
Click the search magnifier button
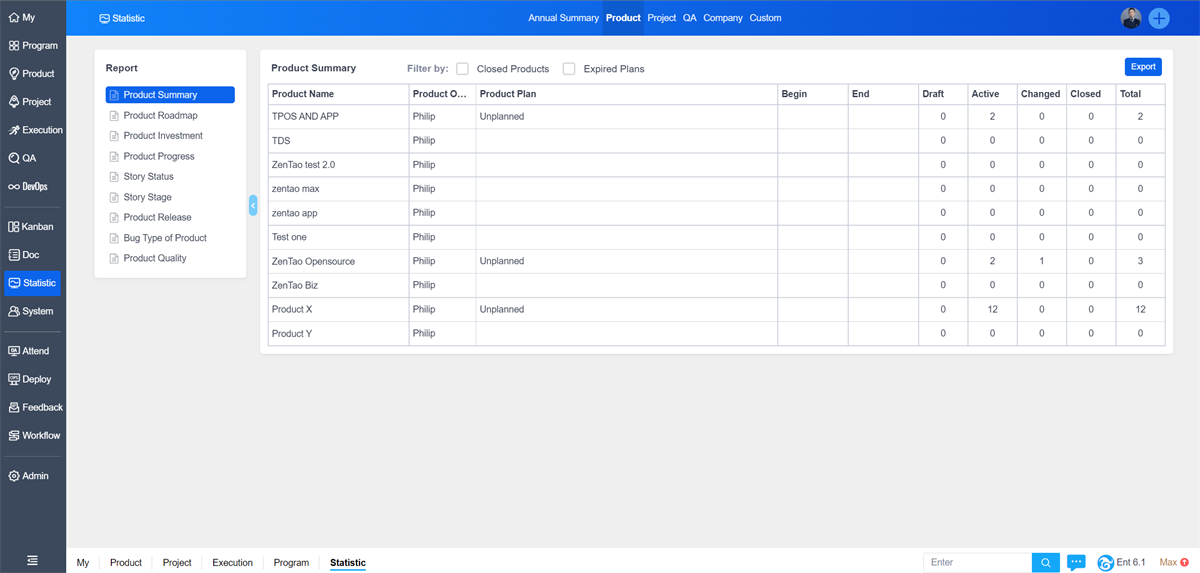[x=1045, y=563]
